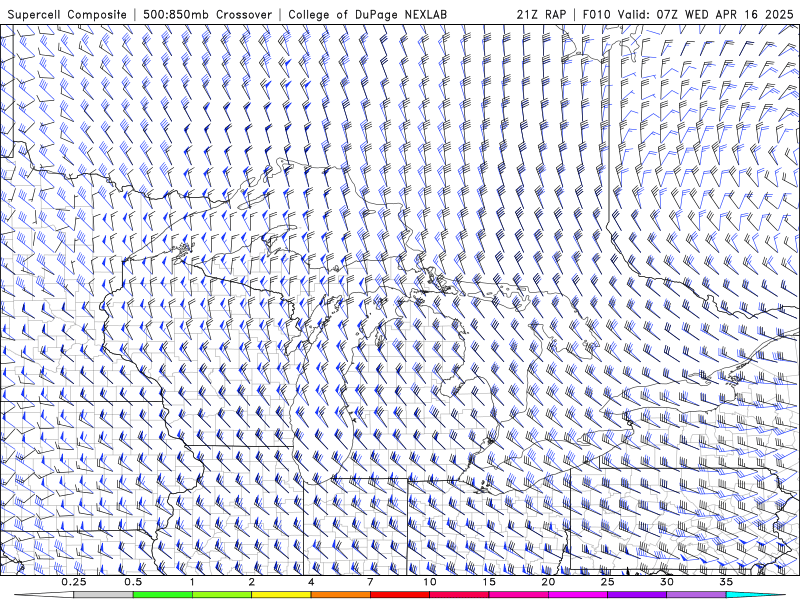Click the red swatch between 7 and 10
This screenshot has width=800, height=600.
[400, 595]
